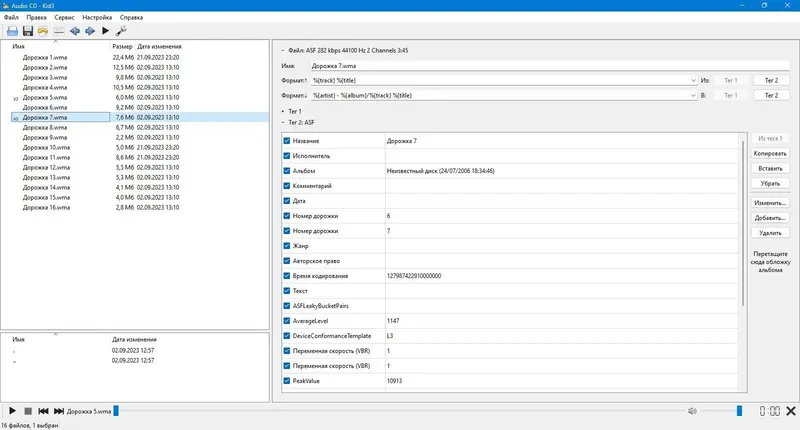Open the Настройка menu
The height and width of the screenshot is (430, 800).
(97, 17)
